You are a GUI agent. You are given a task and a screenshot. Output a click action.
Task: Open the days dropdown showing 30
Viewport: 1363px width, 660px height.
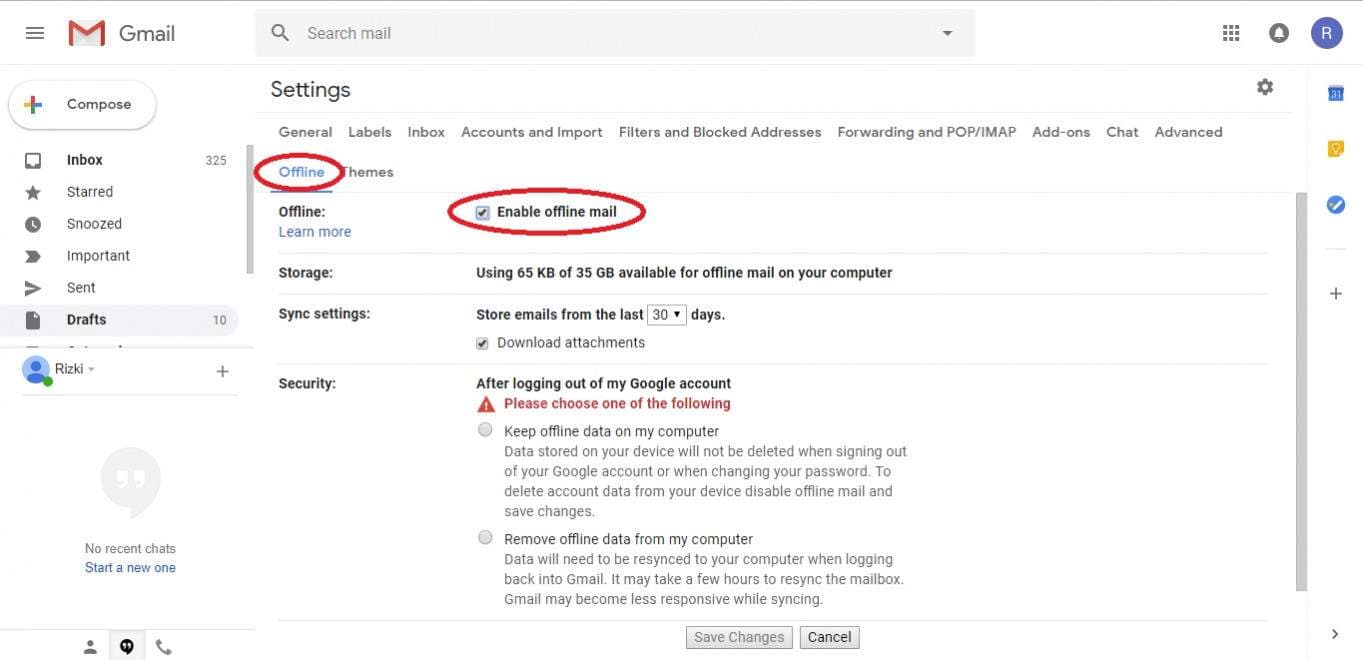tap(667, 314)
